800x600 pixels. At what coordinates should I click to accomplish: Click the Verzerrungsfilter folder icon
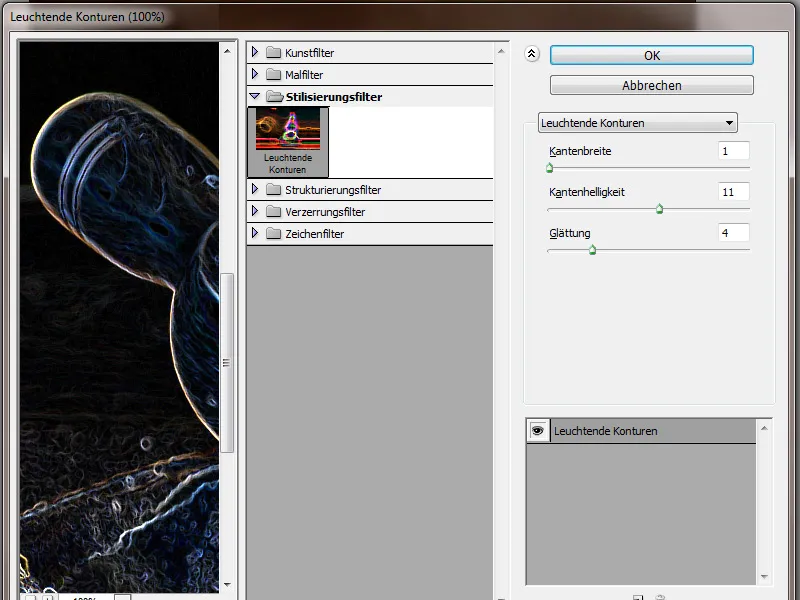pos(273,212)
